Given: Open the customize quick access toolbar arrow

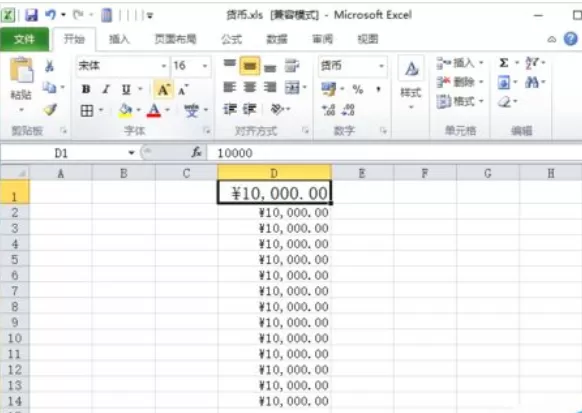Looking at the screenshot, I should coord(150,16).
